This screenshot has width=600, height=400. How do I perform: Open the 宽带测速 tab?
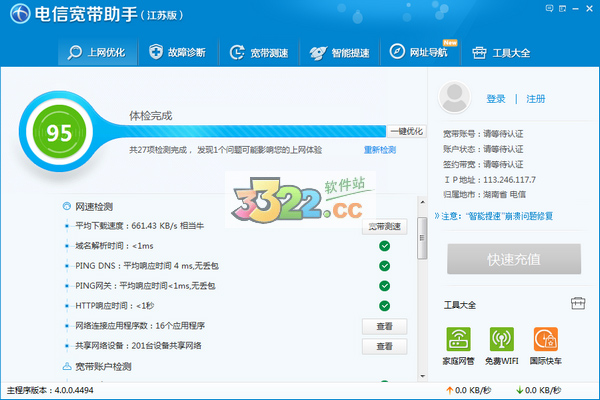(259, 52)
